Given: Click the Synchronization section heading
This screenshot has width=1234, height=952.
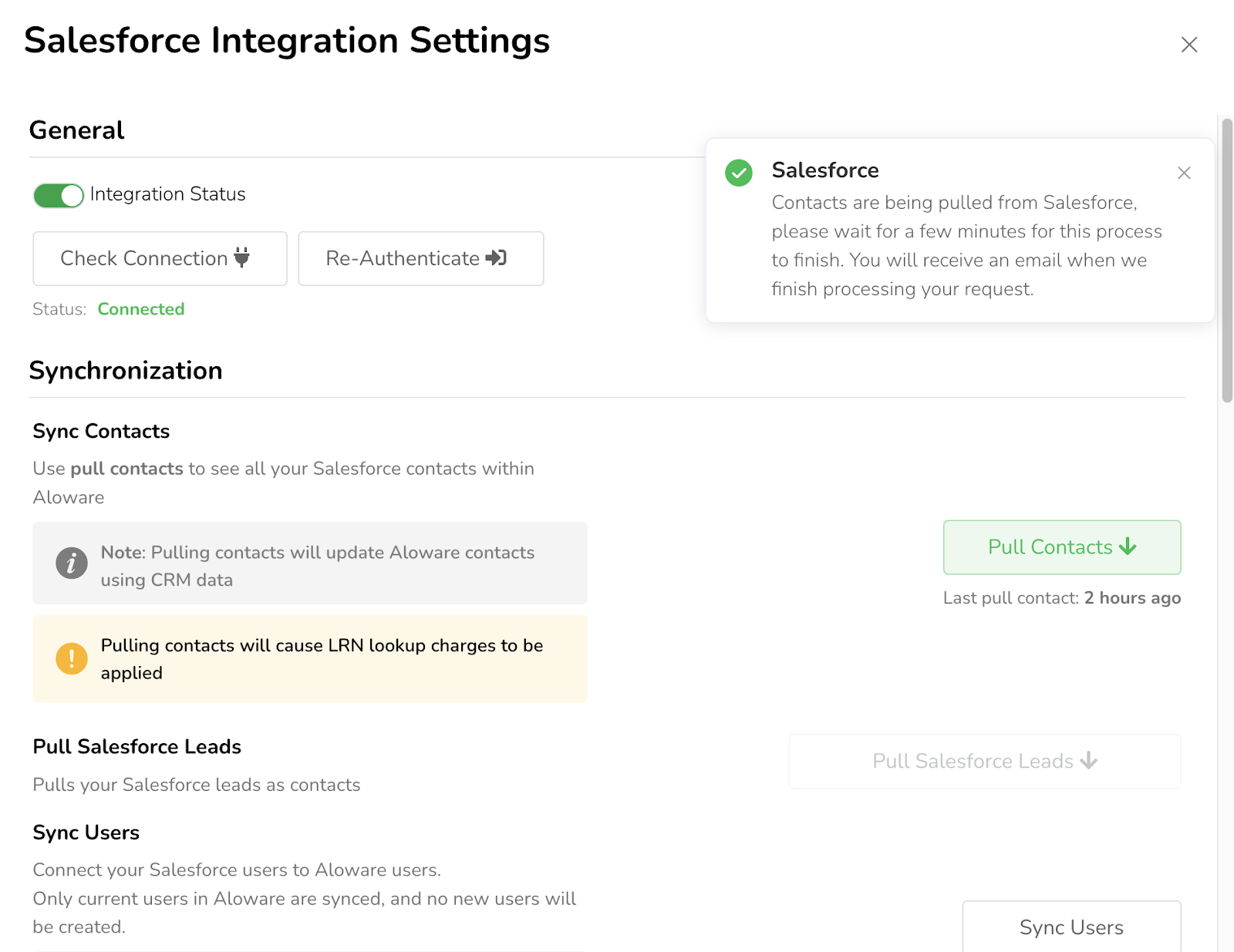Looking at the screenshot, I should [x=126, y=371].
